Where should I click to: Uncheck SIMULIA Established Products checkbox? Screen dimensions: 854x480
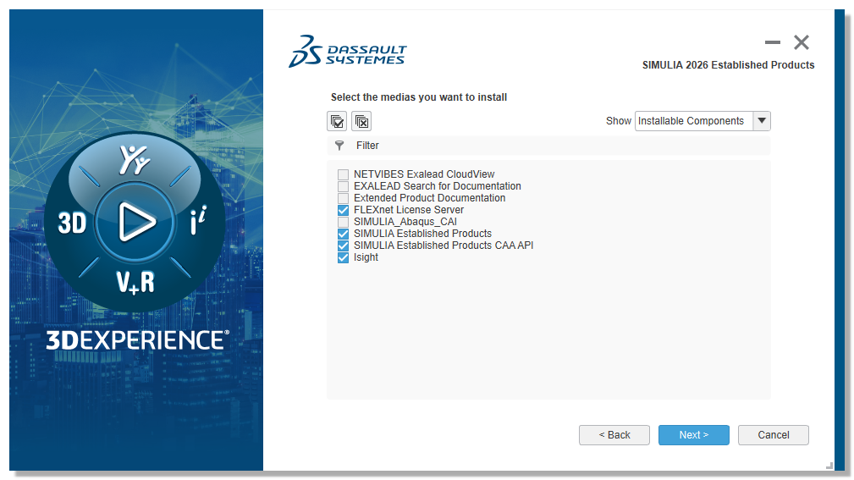pyautogui.click(x=343, y=234)
